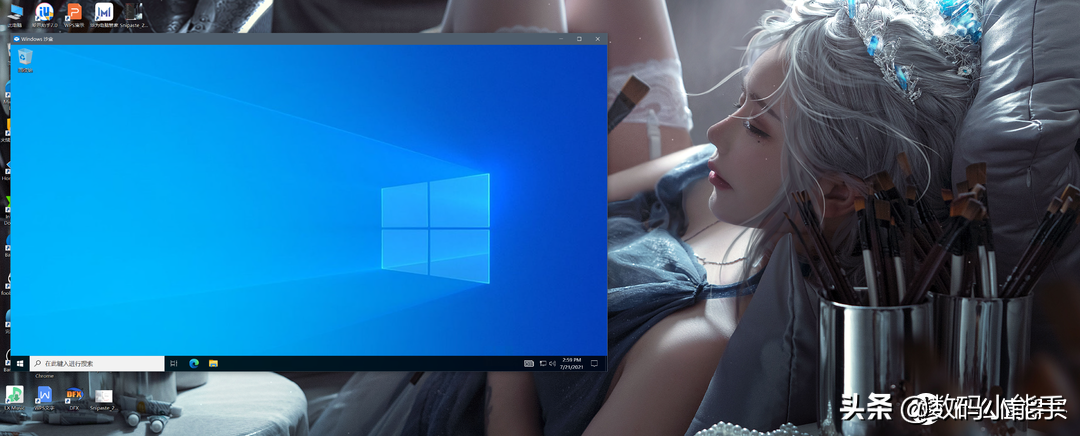Click the touch keyboard tray icon
The height and width of the screenshot is (436, 1080).
(x=529, y=363)
